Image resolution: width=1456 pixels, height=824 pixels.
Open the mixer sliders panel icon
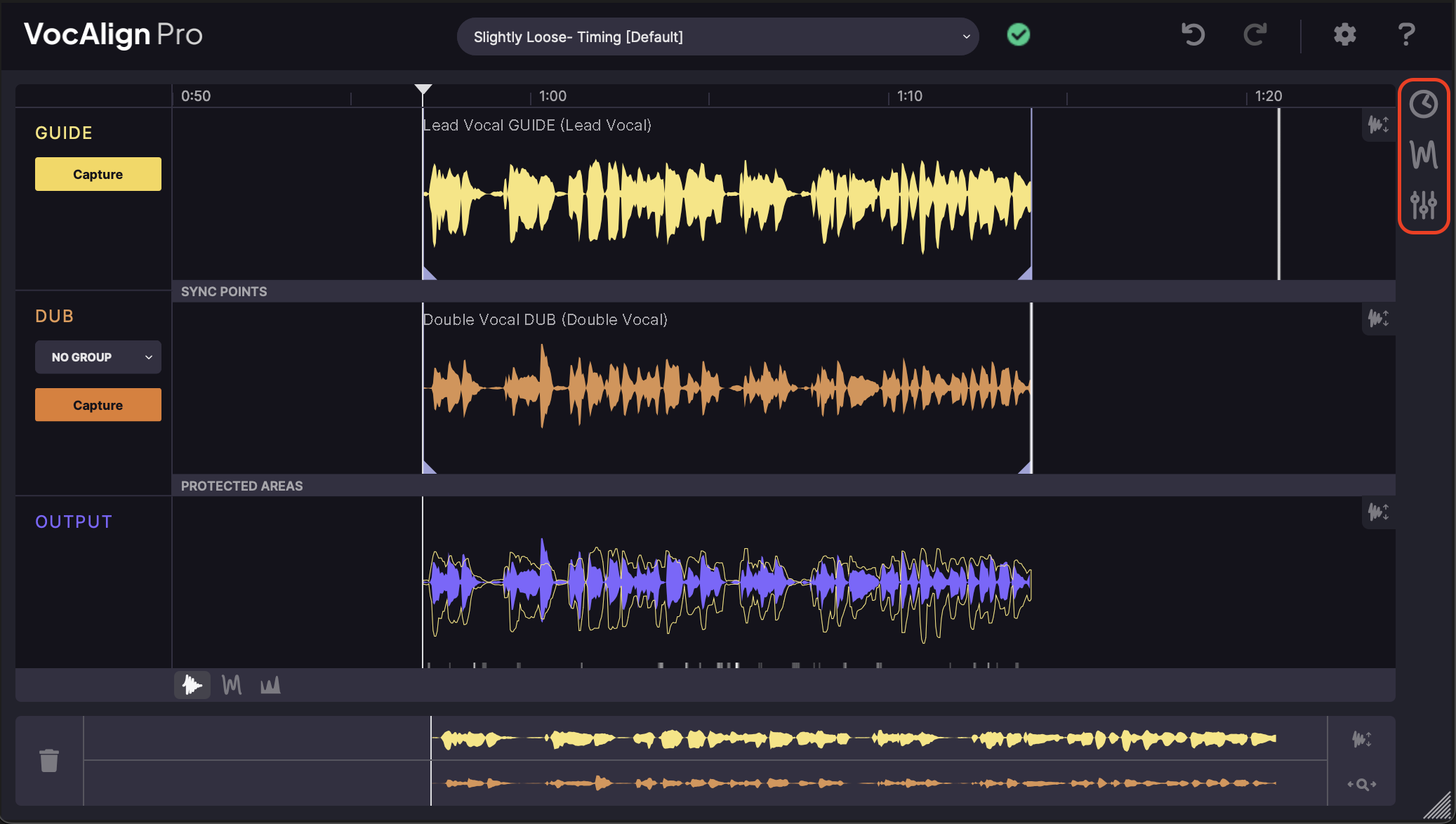point(1424,205)
